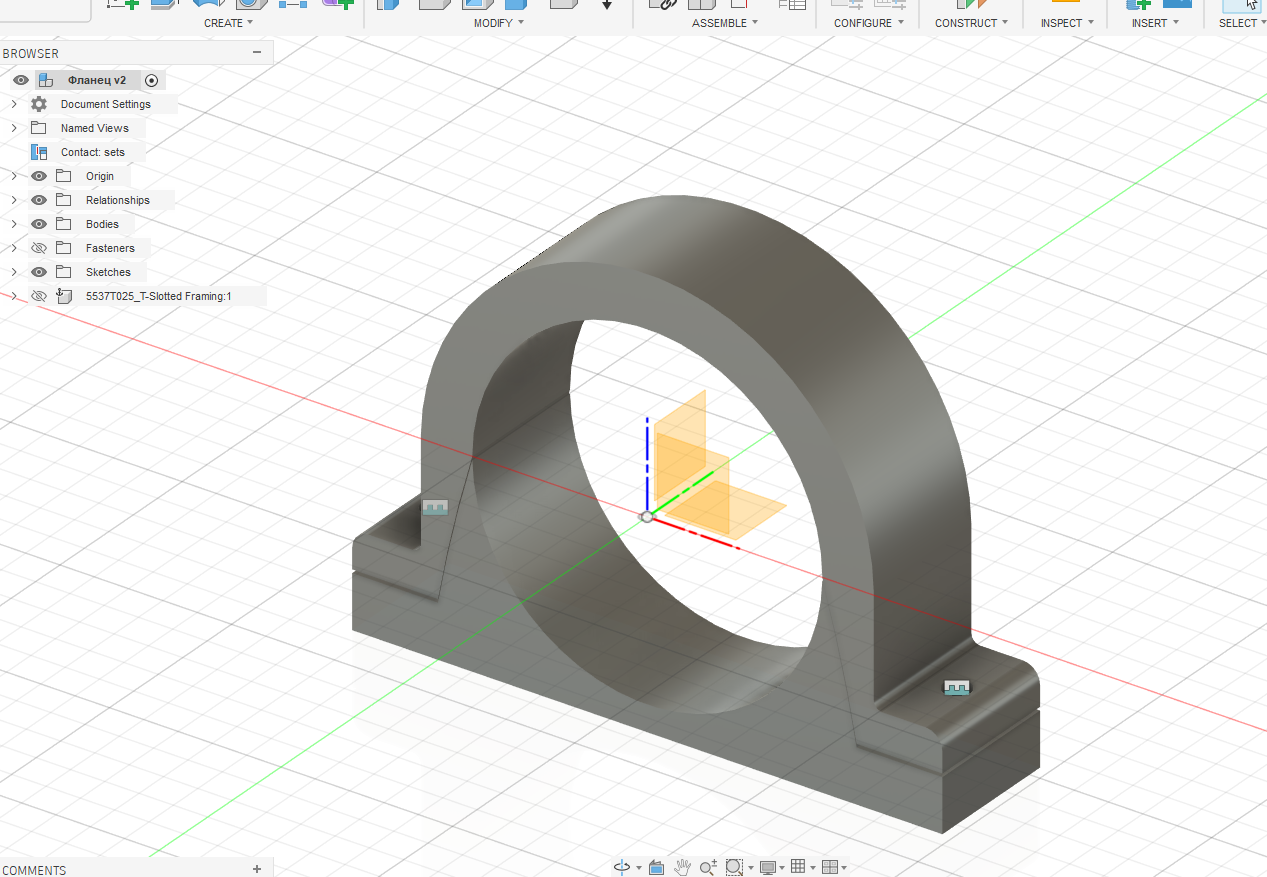1267x877 pixels.
Task: Click the Viewports layout icon
Action: [x=829, y=867]
